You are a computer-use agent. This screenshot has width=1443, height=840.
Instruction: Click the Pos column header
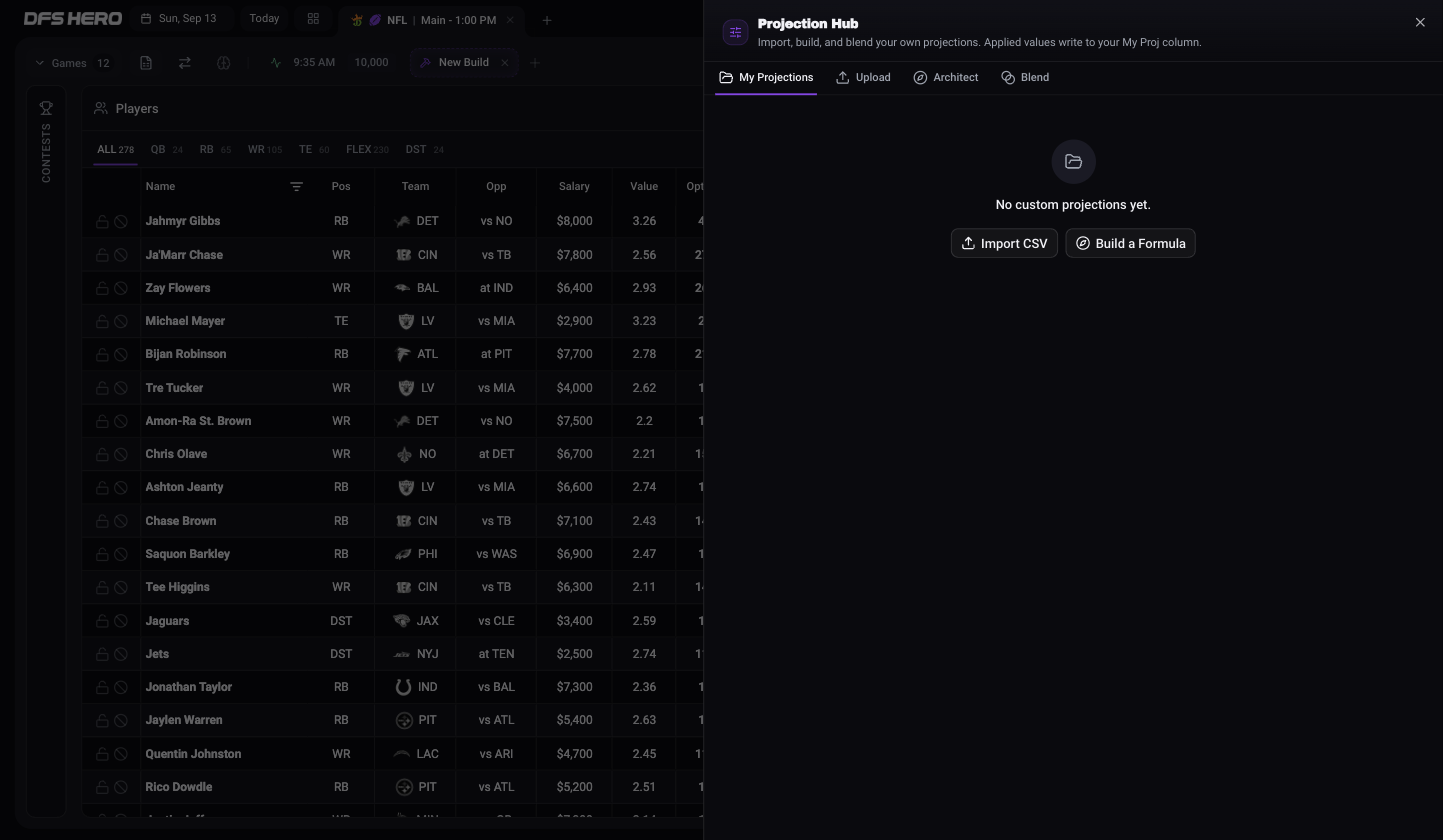(x=341, y=187)
